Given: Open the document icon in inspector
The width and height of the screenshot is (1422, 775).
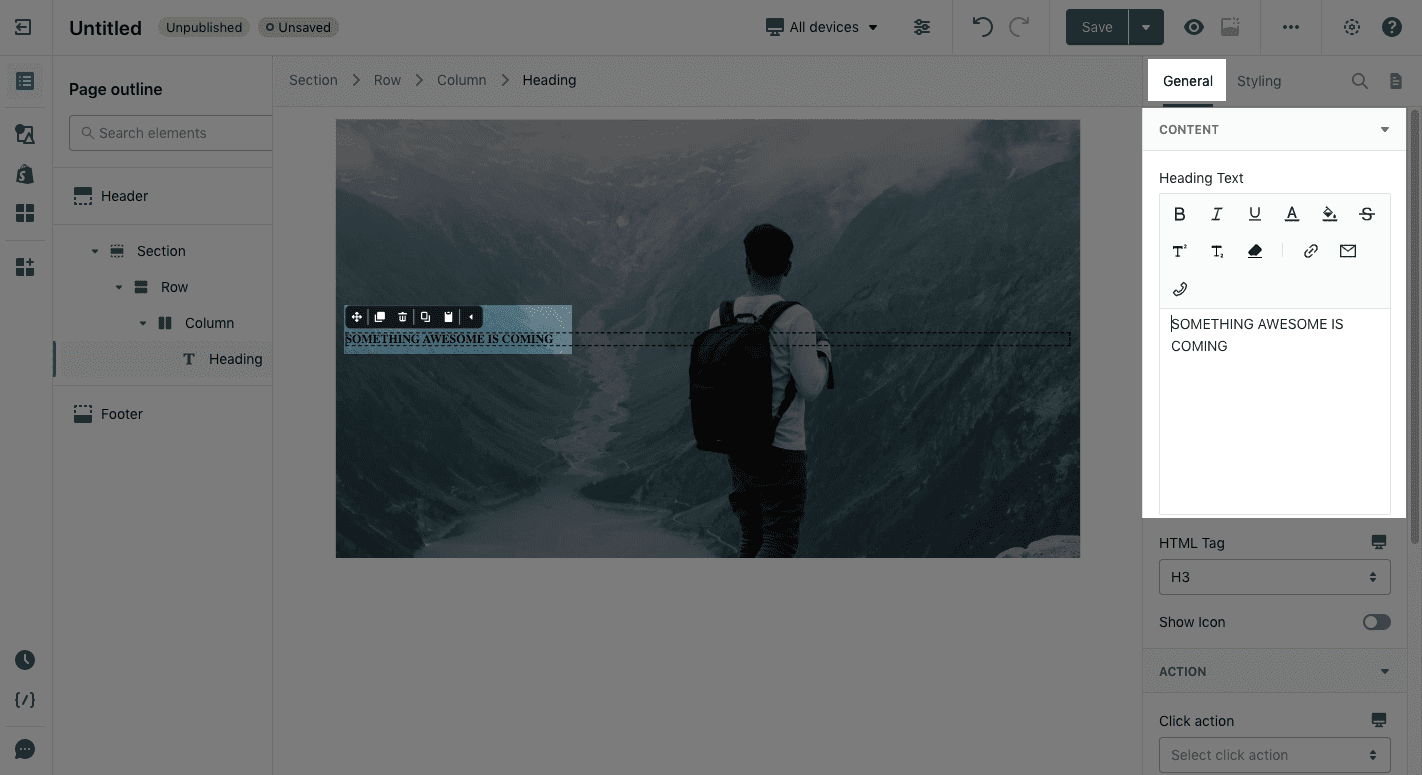Looking at the screenshot, I should 1395,81.
